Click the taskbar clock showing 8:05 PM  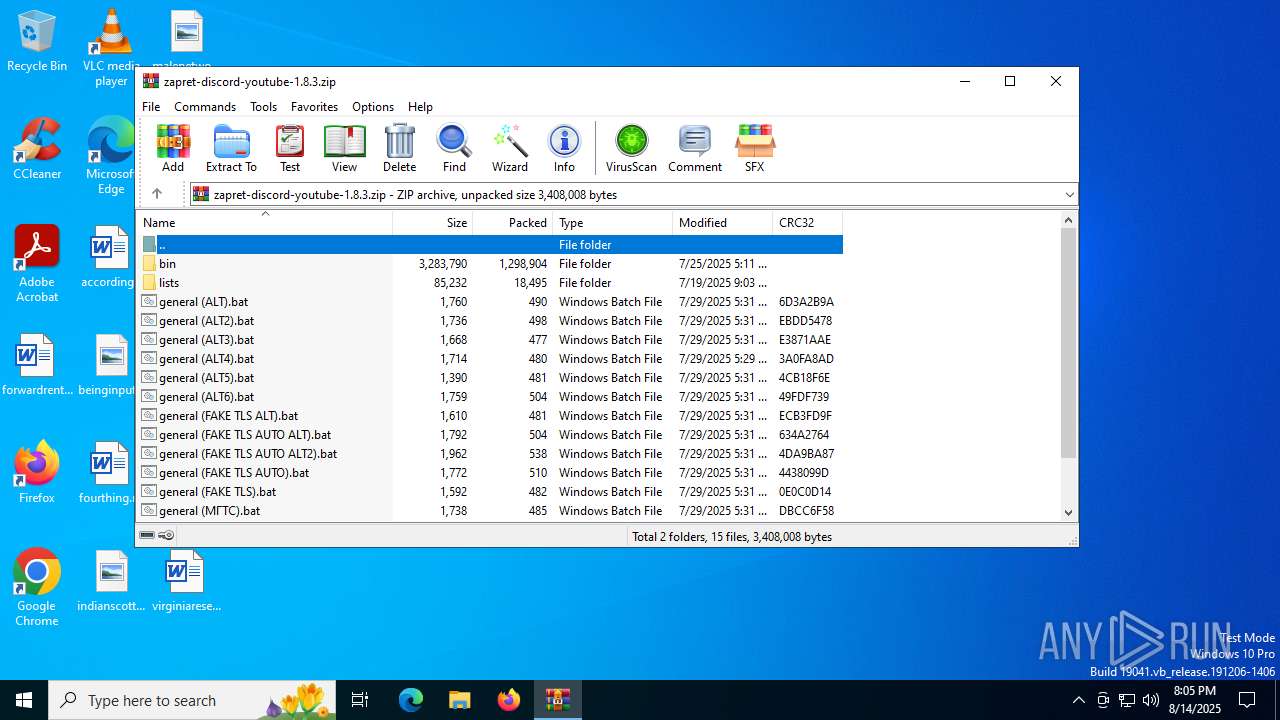point(1194,700)
